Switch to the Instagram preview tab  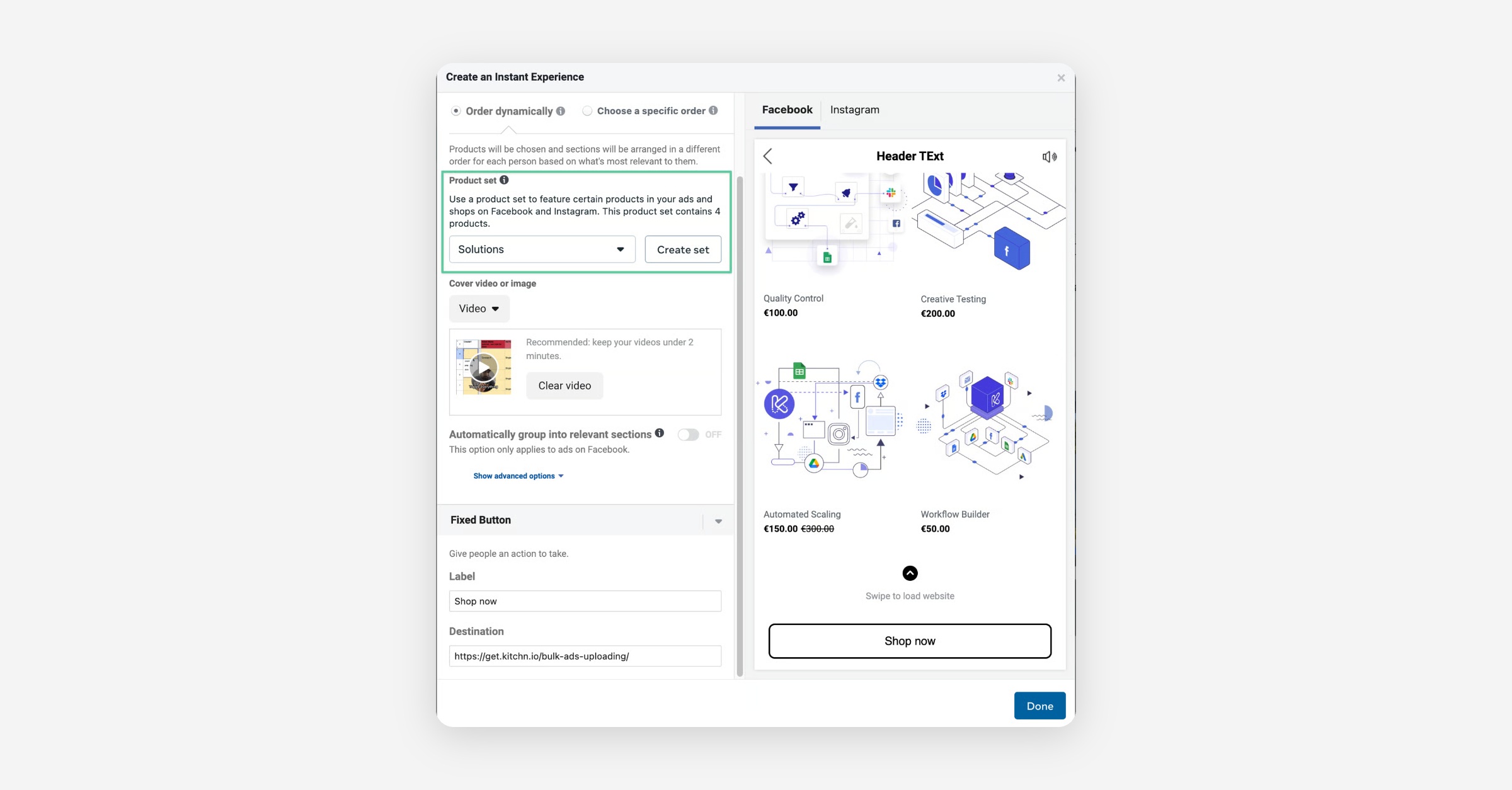pos(854,110)
